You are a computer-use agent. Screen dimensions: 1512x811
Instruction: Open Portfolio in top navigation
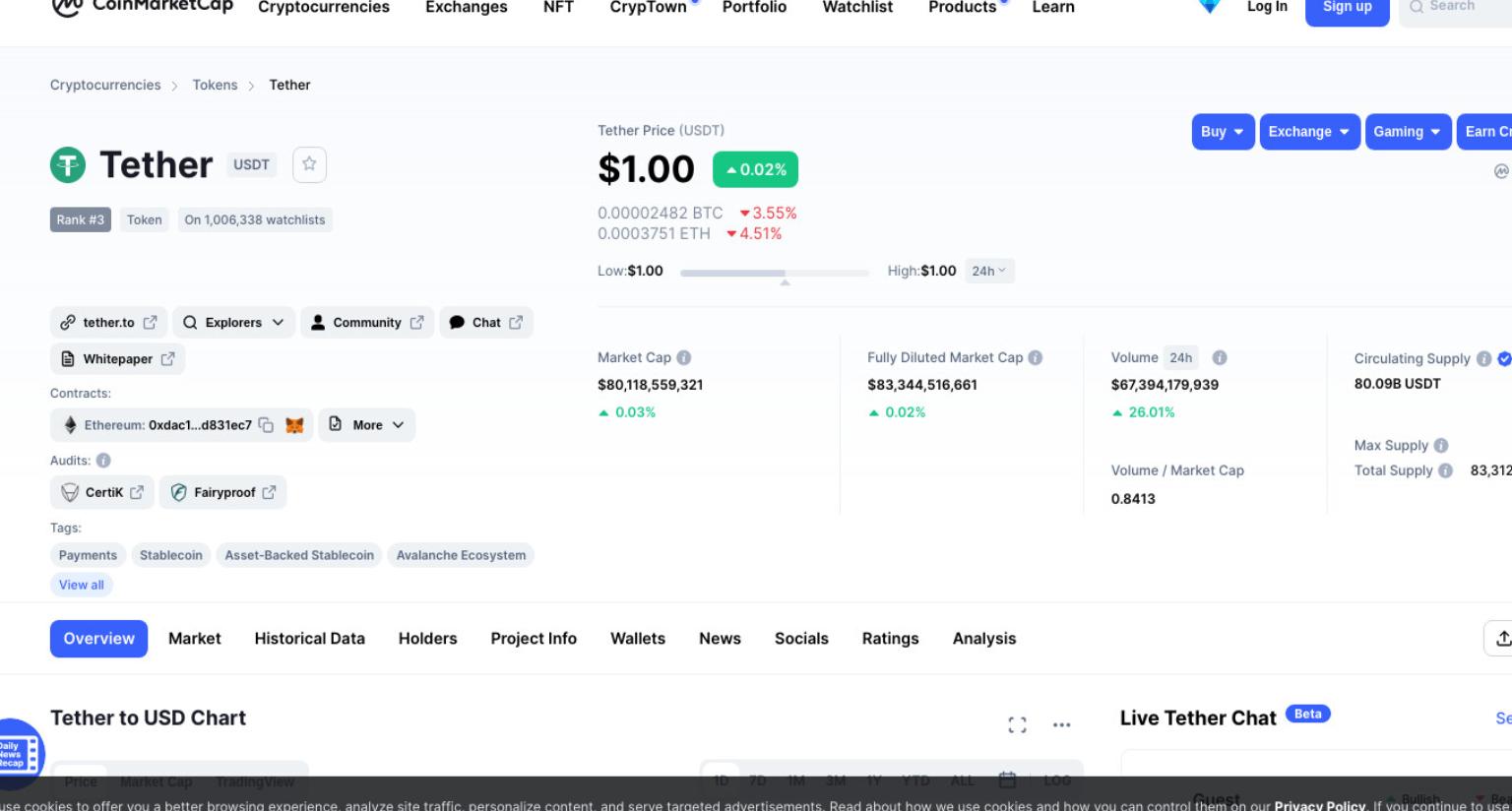pos(754,7)
